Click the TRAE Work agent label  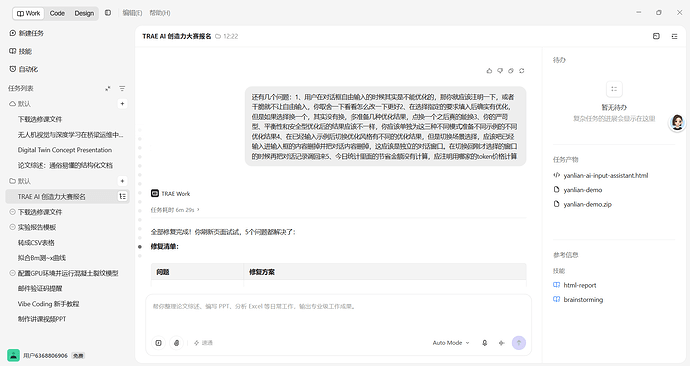(171, 194)
